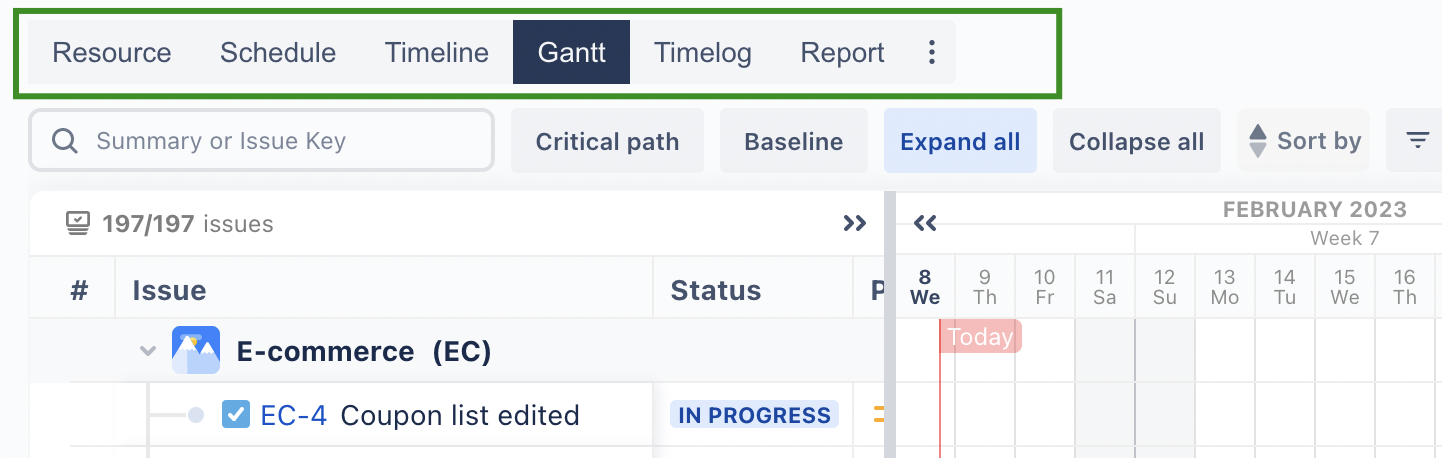1442x458 pixels.
Task: Open the Resource tab
Action: [111, 52]
